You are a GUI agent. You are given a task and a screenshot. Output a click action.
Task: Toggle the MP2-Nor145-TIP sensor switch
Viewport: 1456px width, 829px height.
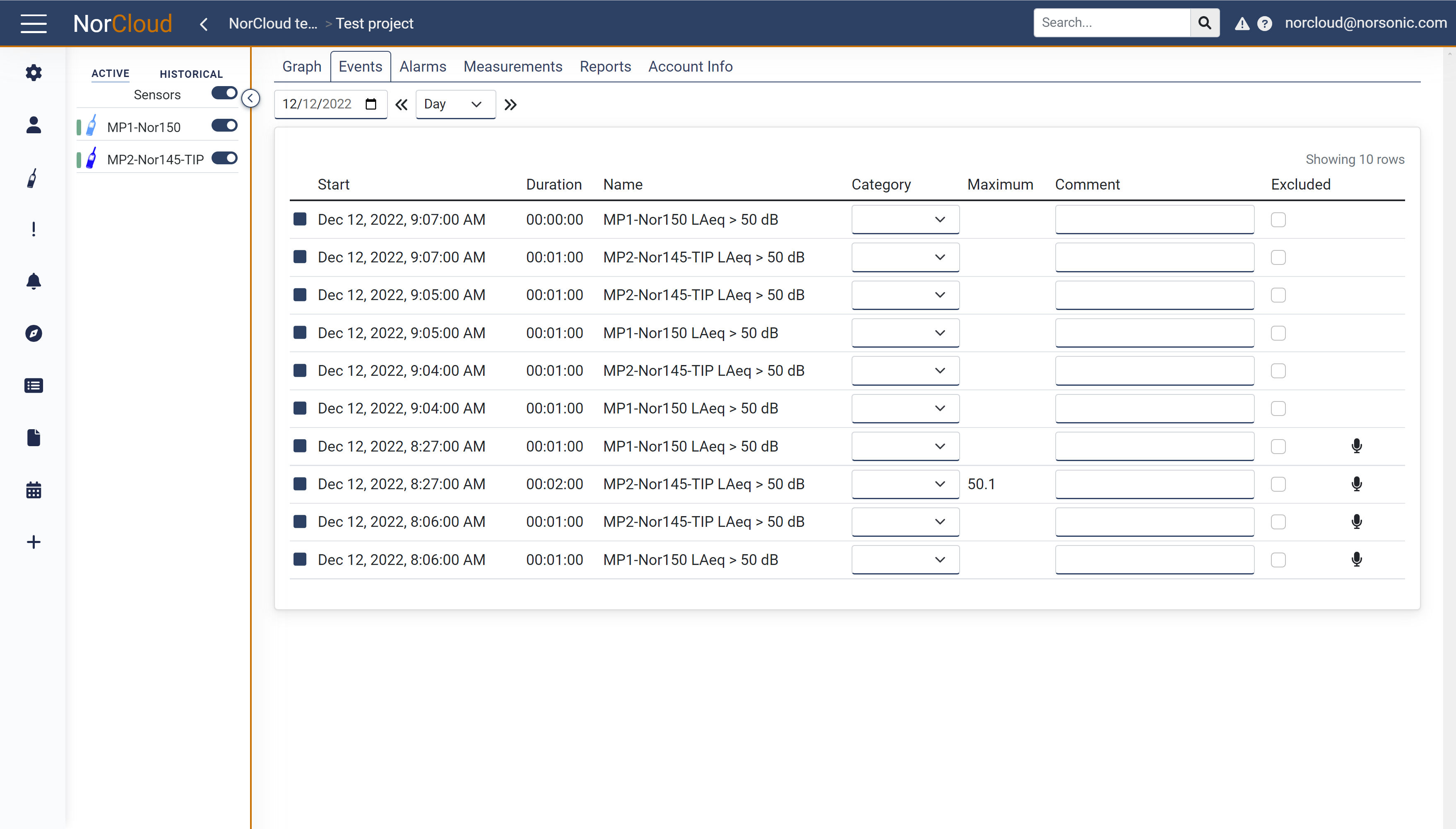click(x=224, y=158)
